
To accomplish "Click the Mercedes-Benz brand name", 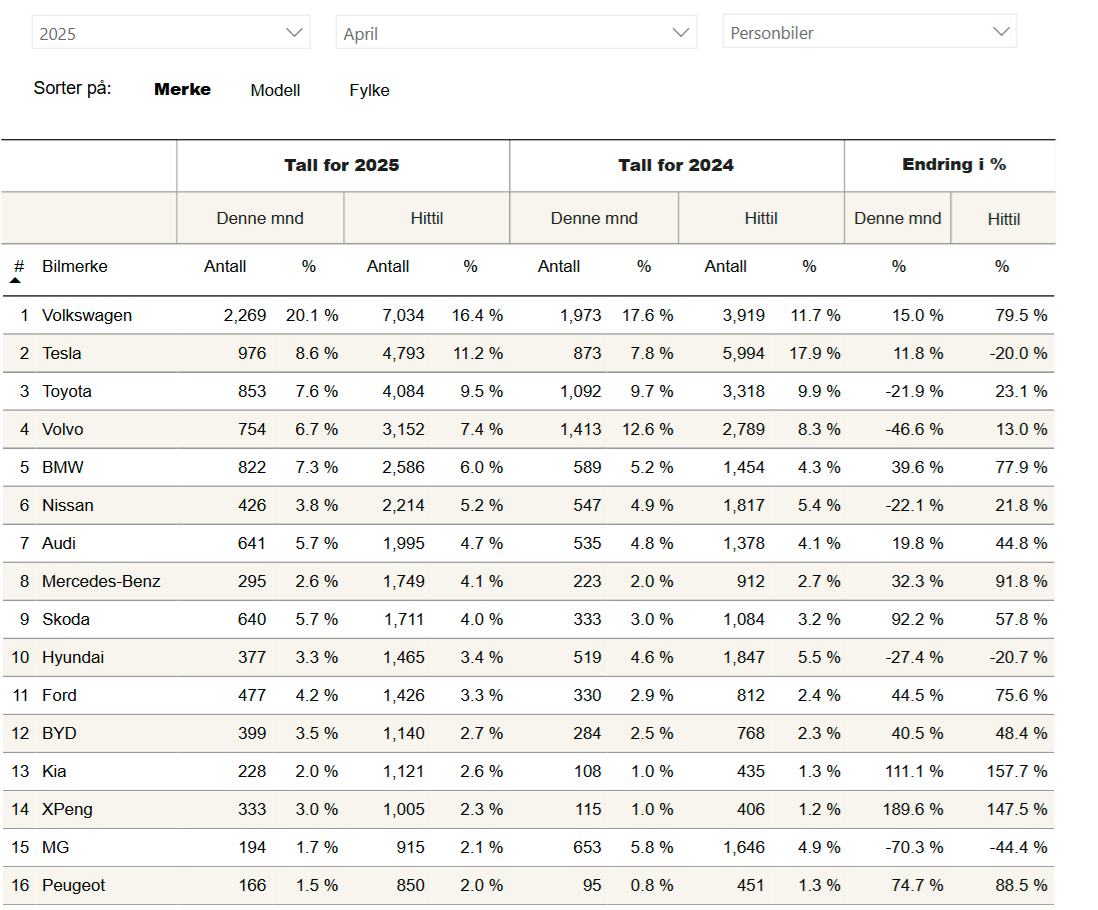I will coord(101,582).
